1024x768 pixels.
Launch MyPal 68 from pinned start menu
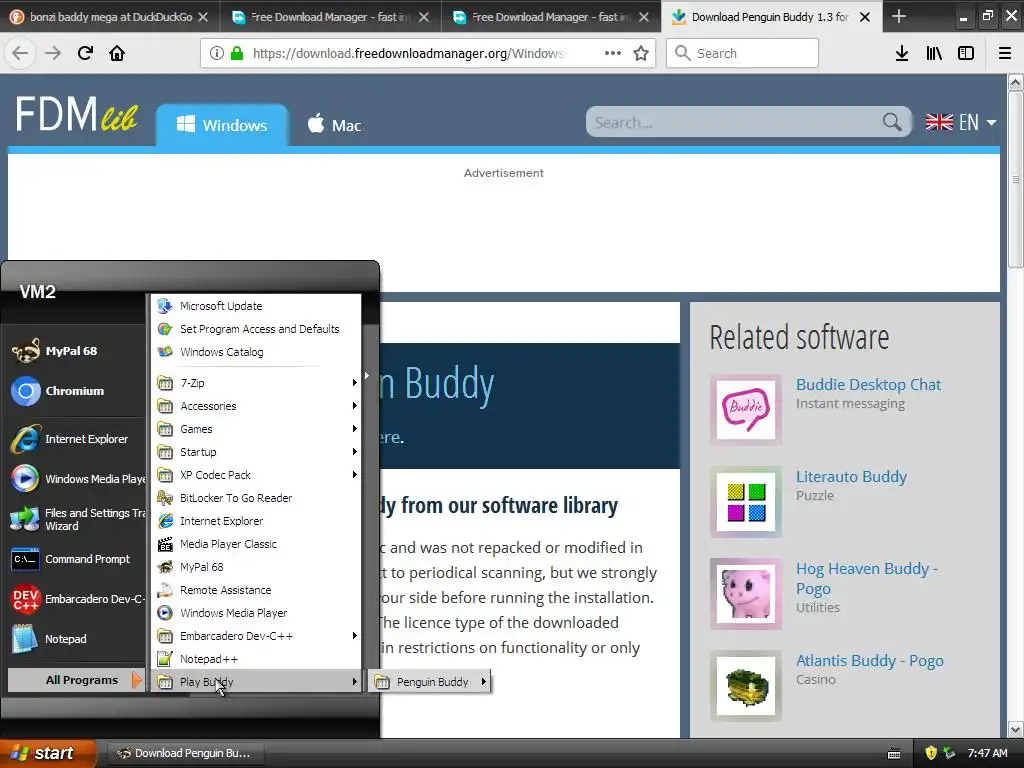pos(75,351)
